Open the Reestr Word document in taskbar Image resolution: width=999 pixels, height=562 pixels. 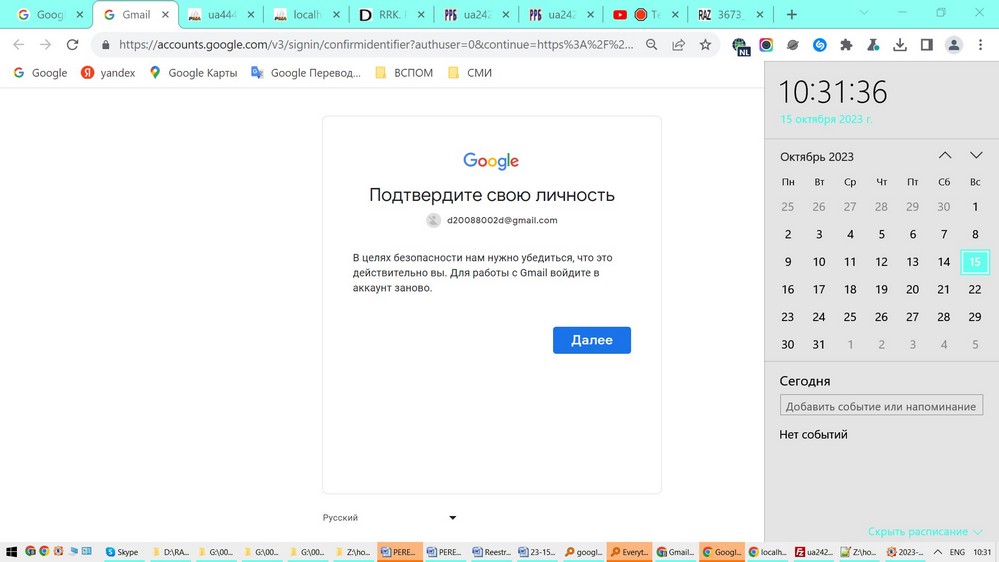click(x=491, y=552)
